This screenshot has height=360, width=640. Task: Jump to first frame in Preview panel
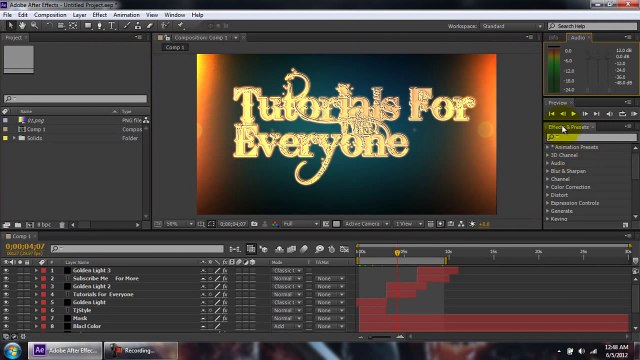(551, 114)
